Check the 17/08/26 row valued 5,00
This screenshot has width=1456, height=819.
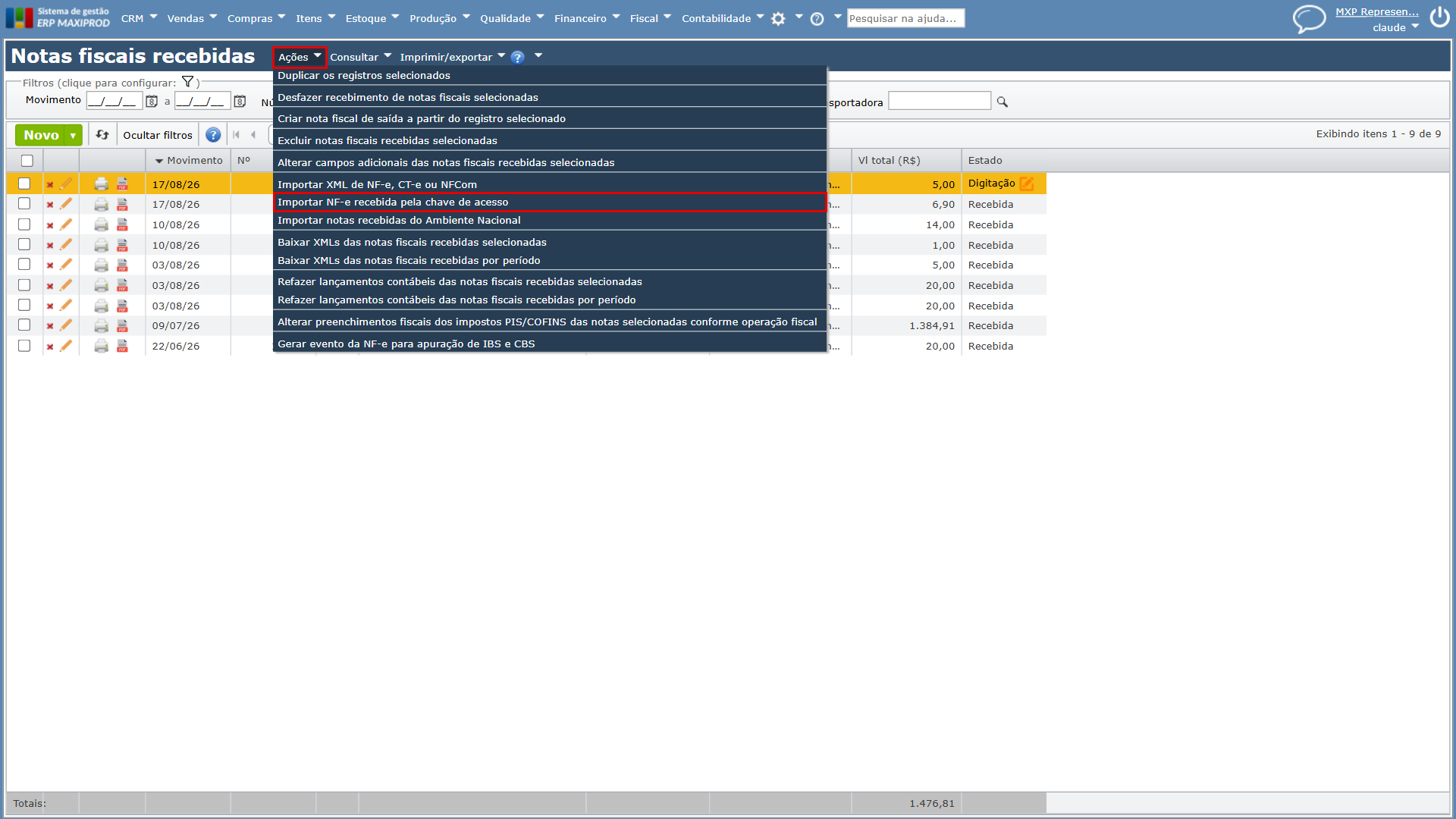coord(24,184)
